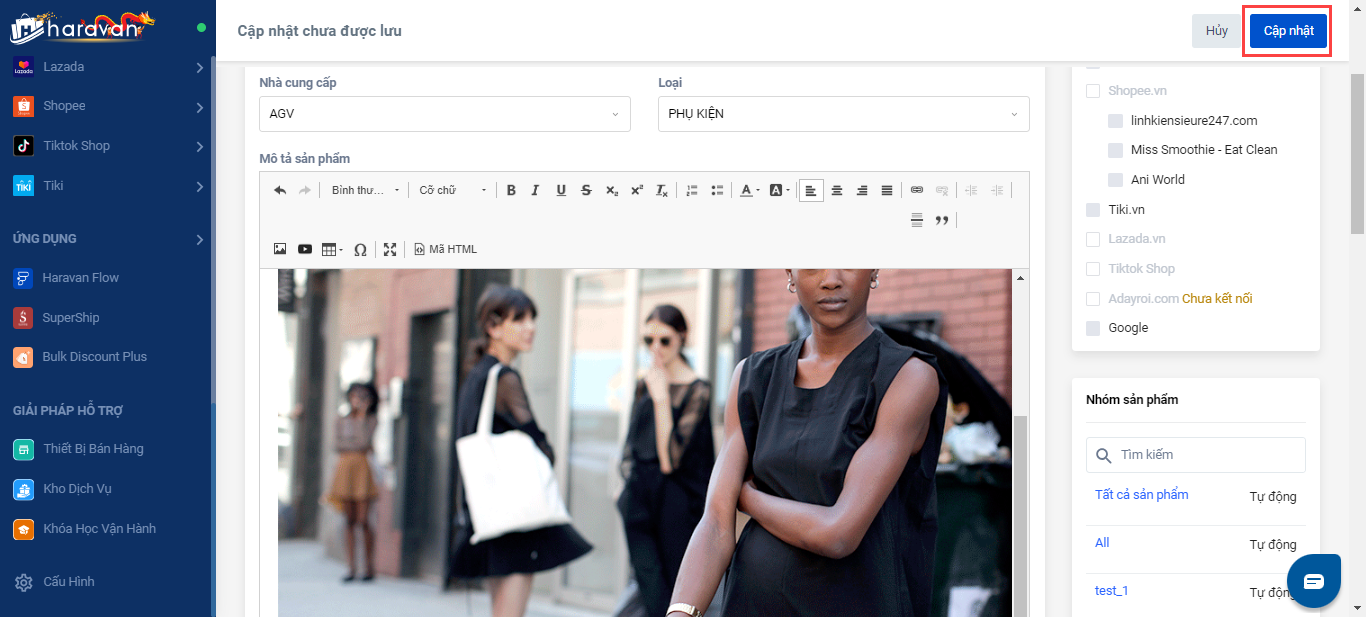Image resolution: width=1366 pixels, height=617 pixels.
Task: Open background color dropdown
Action: (780, 190)
